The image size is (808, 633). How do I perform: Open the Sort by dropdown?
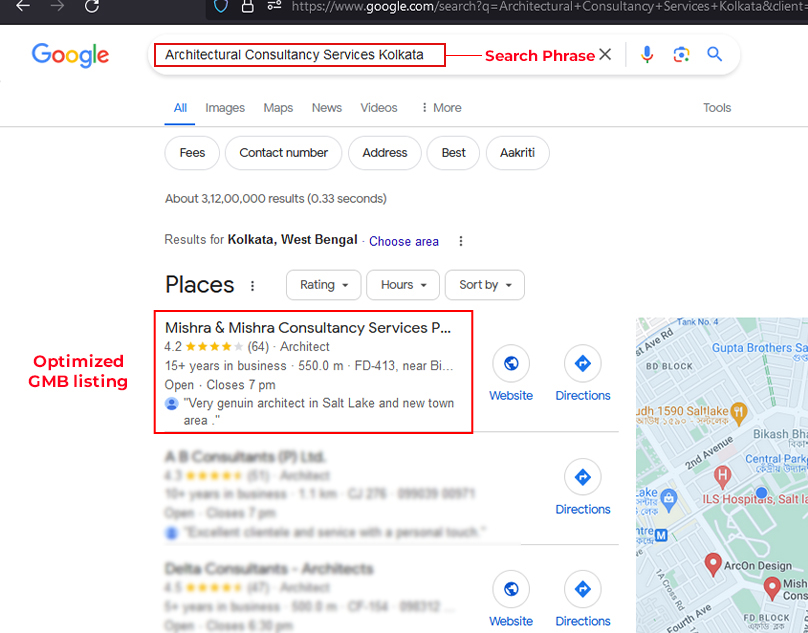[484, 285]
